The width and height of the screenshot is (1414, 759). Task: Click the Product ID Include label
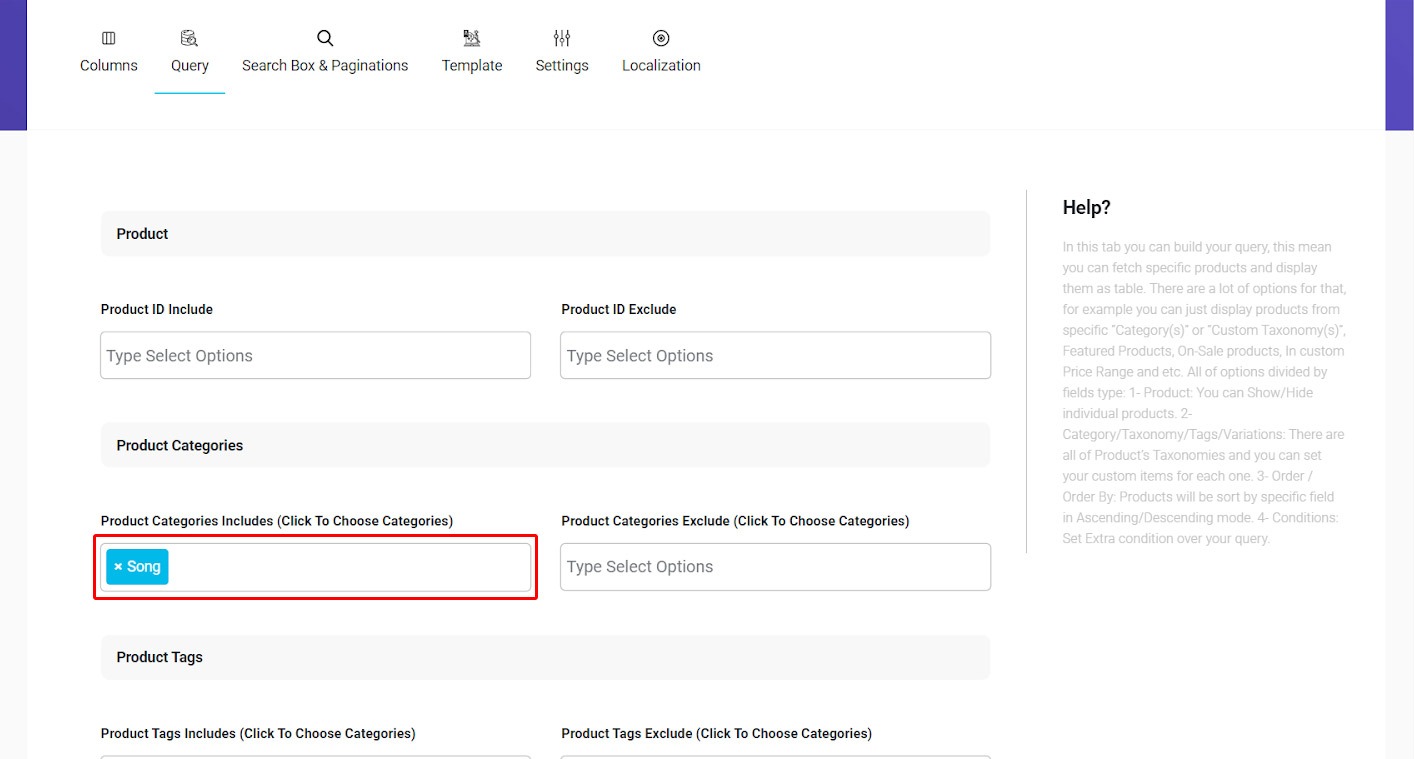click(x=157, y=309)
